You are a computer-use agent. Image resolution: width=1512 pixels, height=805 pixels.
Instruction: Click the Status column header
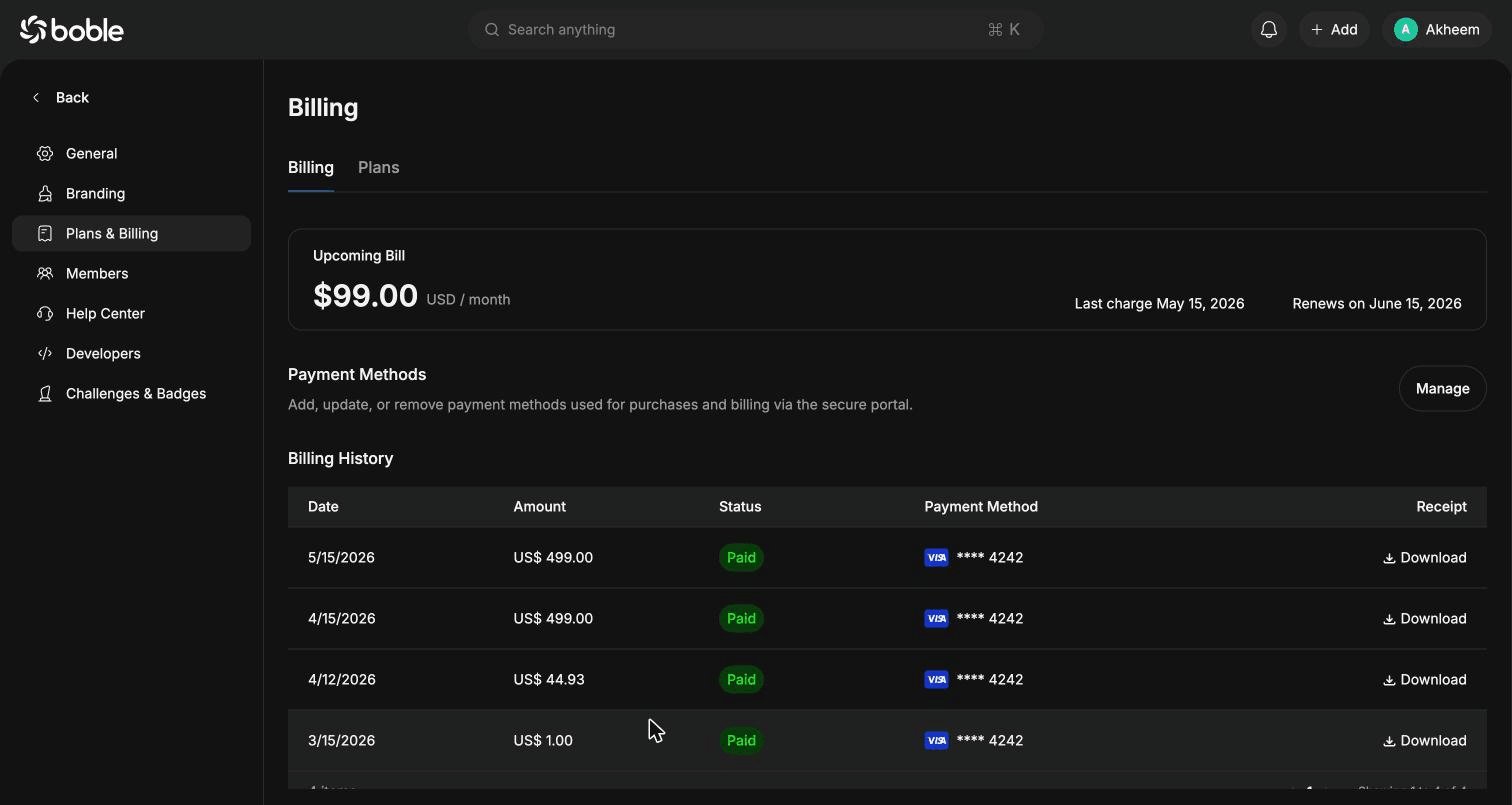click(740, 507)
